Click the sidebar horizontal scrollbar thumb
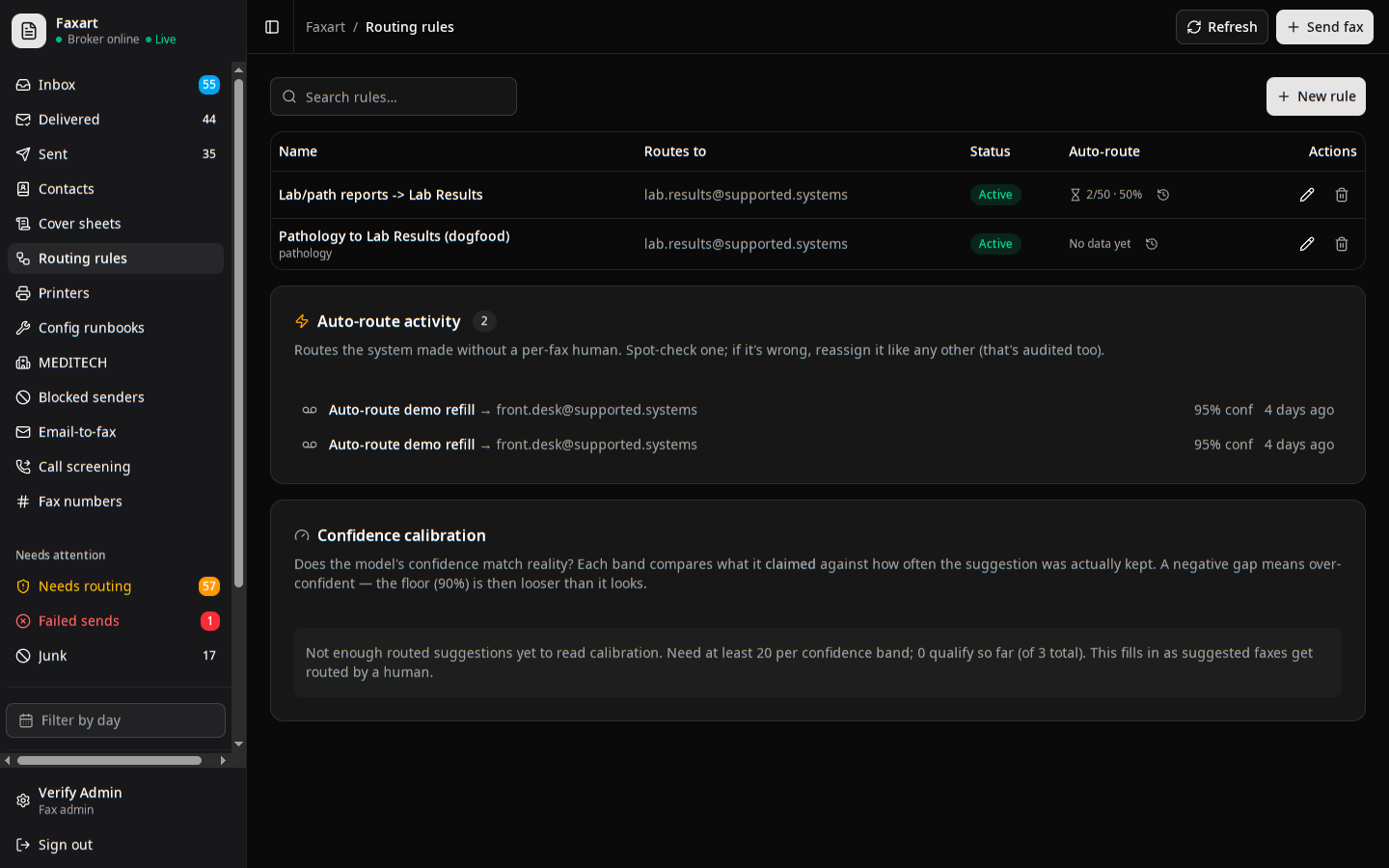The image size is (1389, 868). tap(110, 761)
